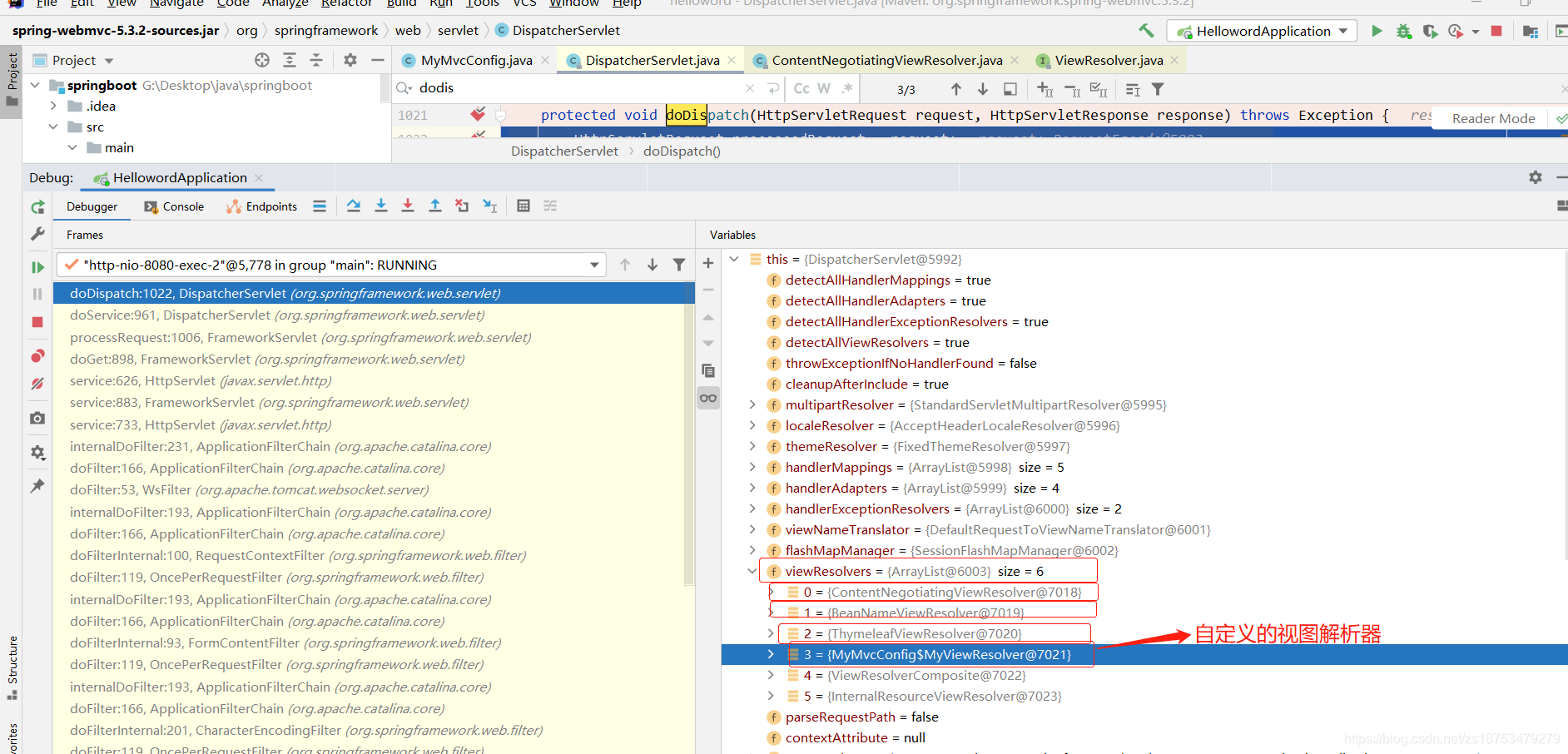Click the 'dodis' search input field
Viewport: 1568px width, 754px height.
(580, 88)
